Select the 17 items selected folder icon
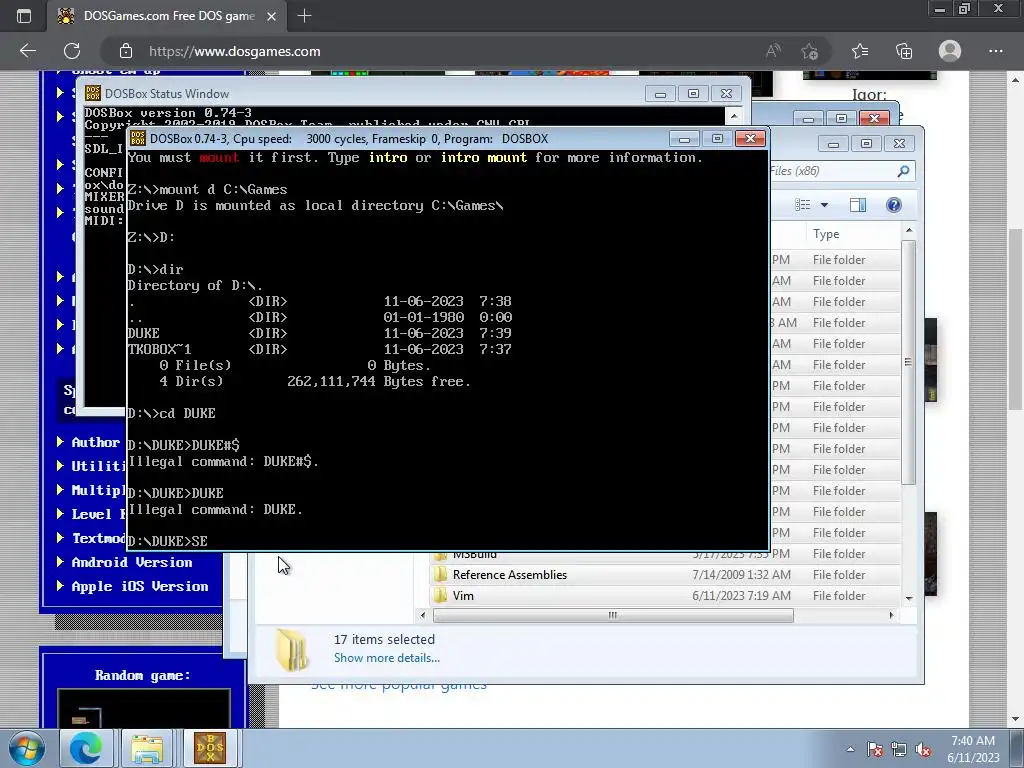 292,650
